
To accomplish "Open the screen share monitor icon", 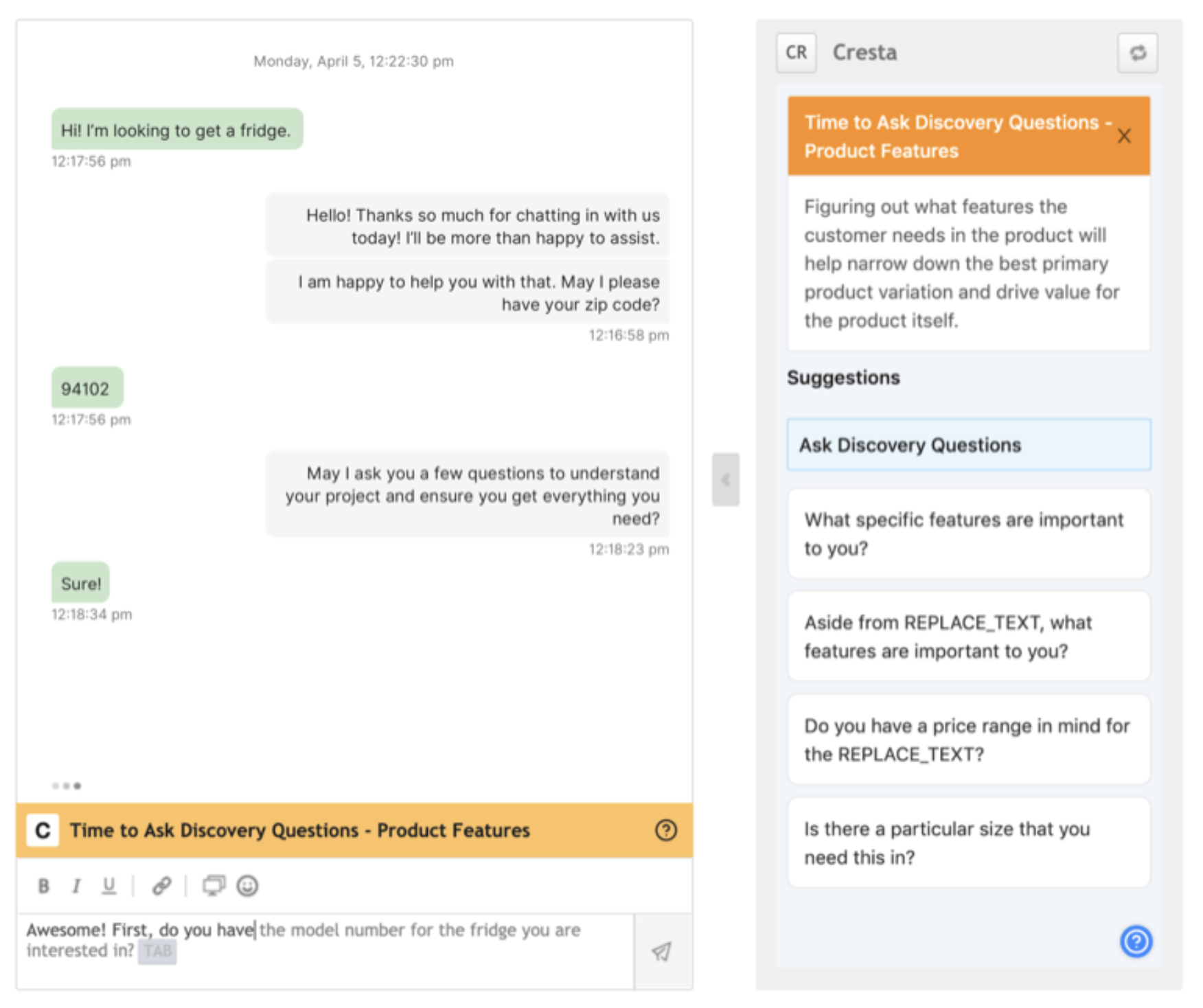I will (x=214, y=886).
